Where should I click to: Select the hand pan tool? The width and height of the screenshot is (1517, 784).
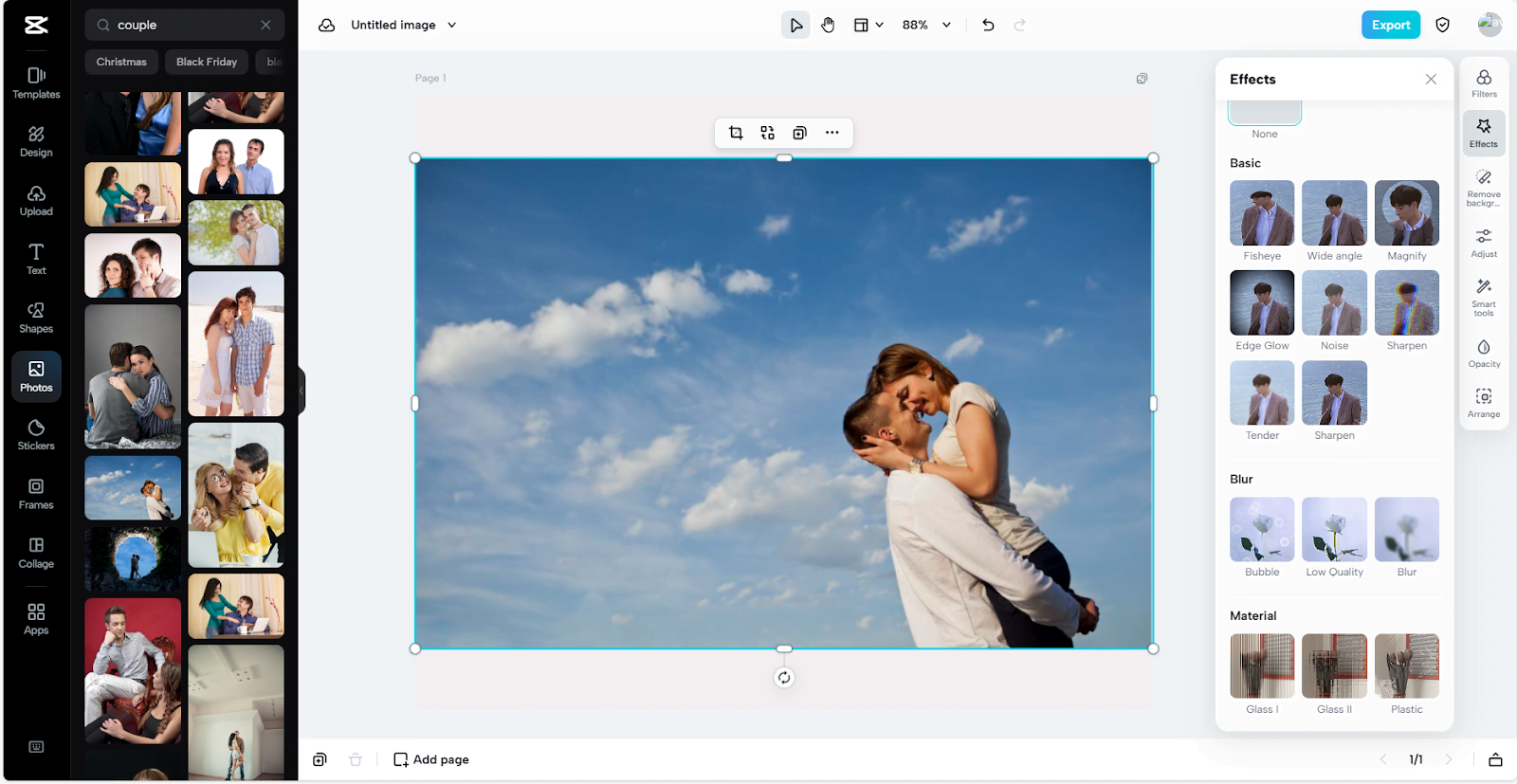pyautogui.click(x=828, y=26)
